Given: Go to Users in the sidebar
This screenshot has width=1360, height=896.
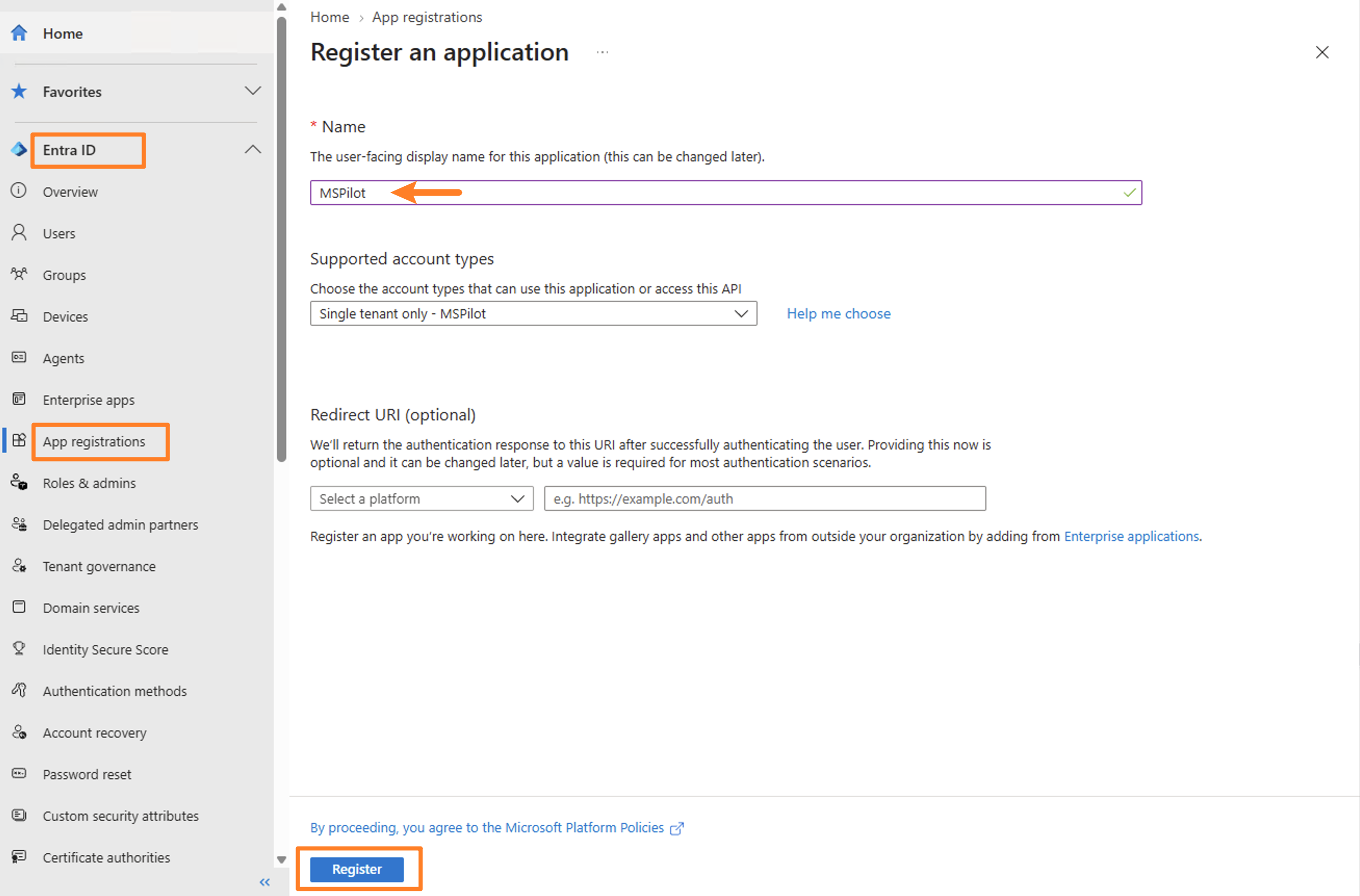Looking at the screenshot, I should [59, 234].
